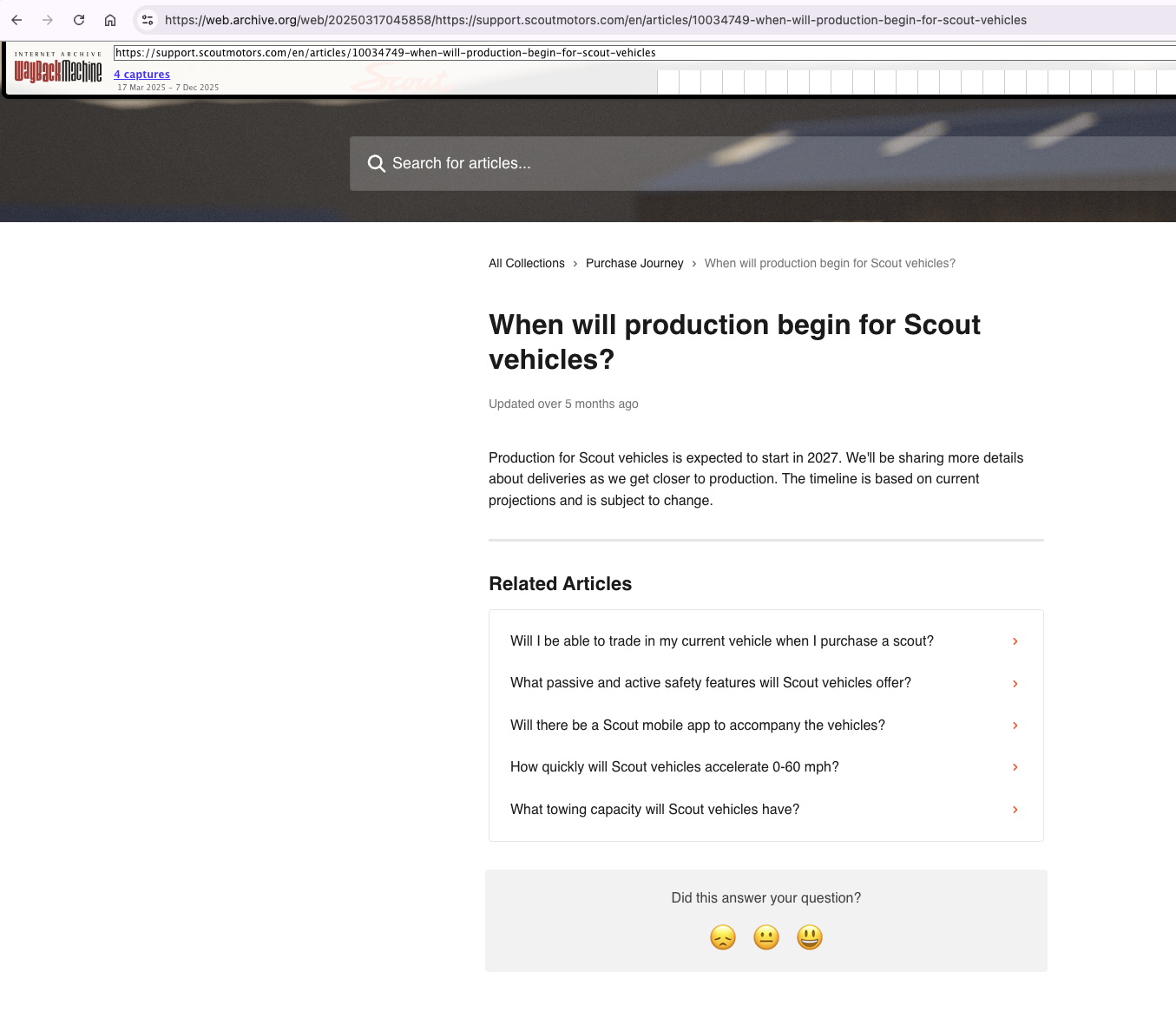
Task: Rate the article with the neutral face
Action: [766, 937]
